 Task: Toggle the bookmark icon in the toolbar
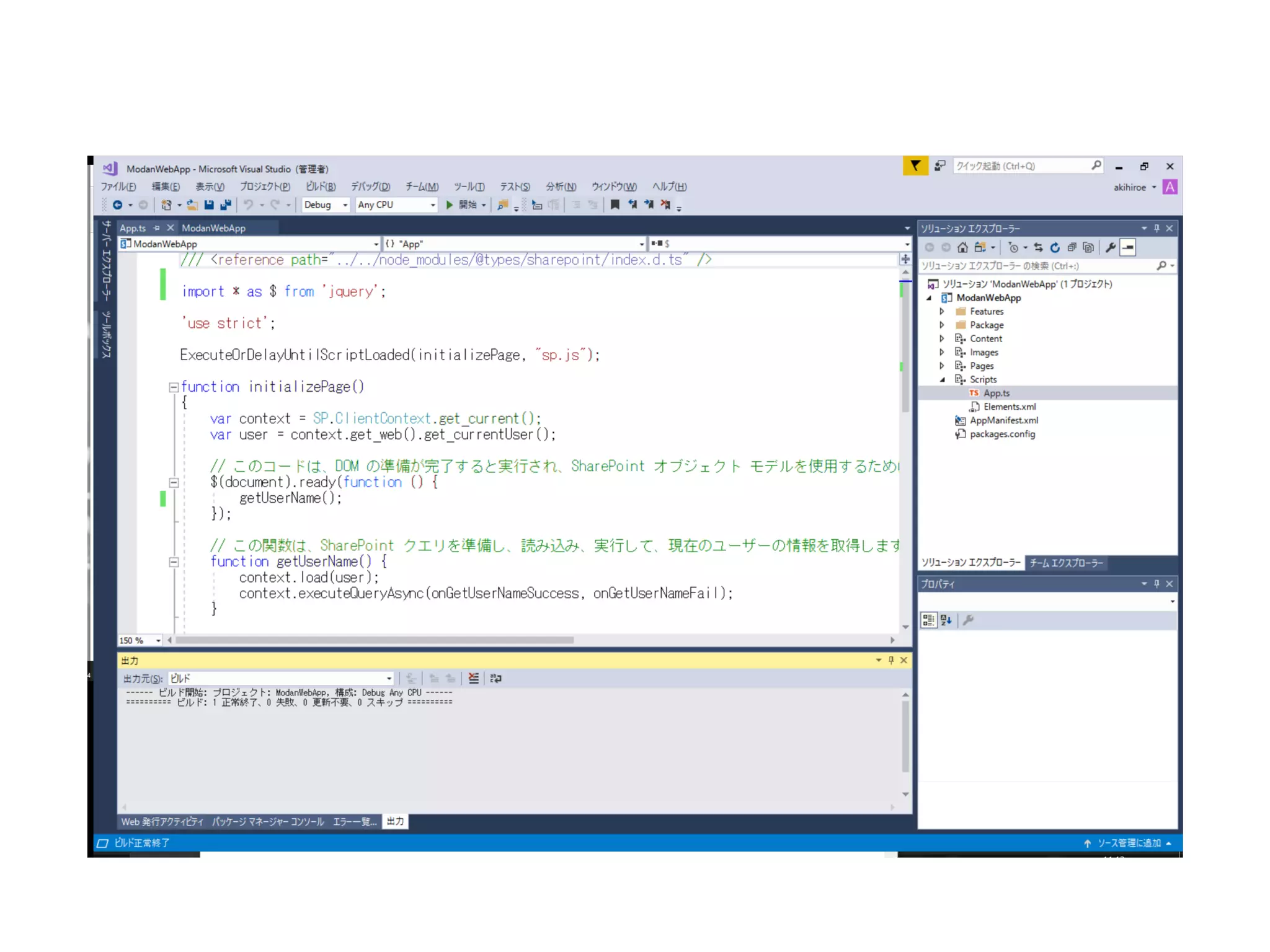(615, 205)
